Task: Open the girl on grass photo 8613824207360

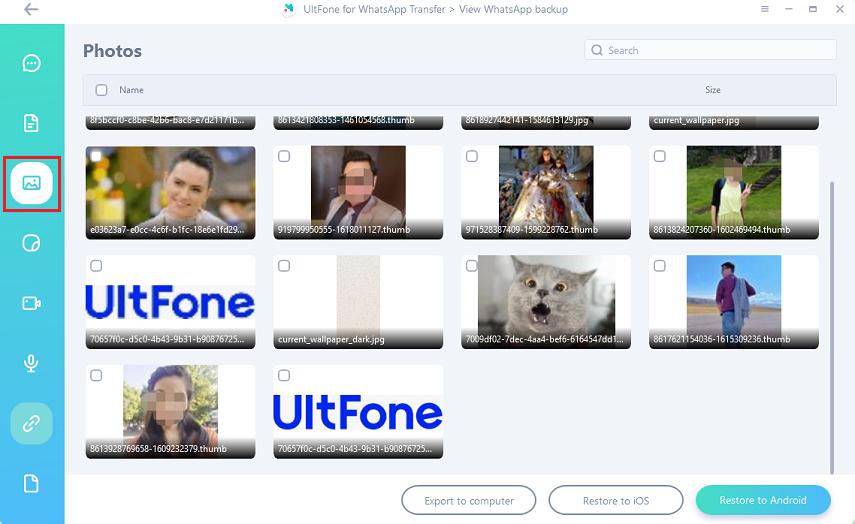Action: click(733, 192)
